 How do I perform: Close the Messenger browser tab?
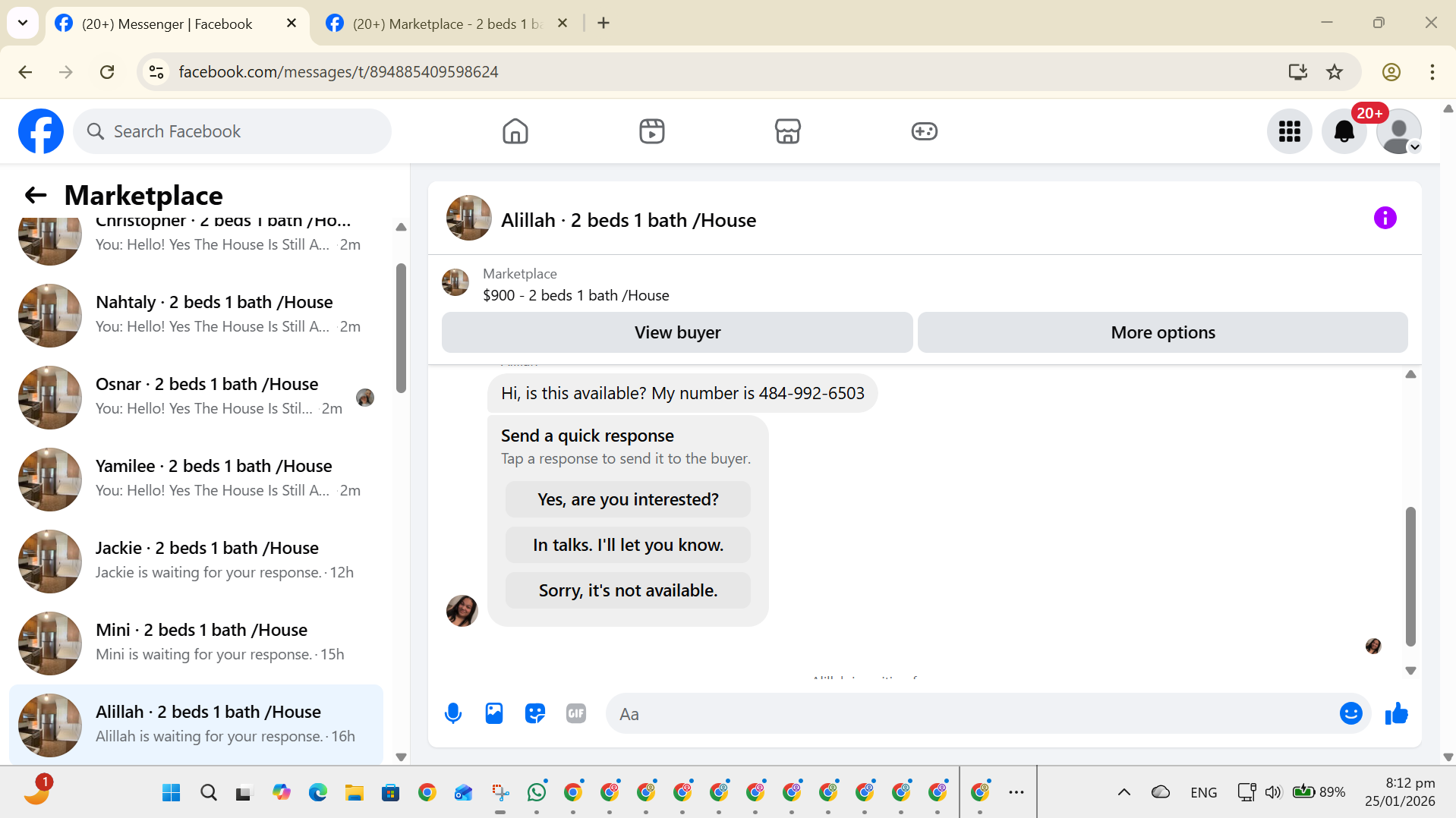pyautogui.click(x=292, y=24)
